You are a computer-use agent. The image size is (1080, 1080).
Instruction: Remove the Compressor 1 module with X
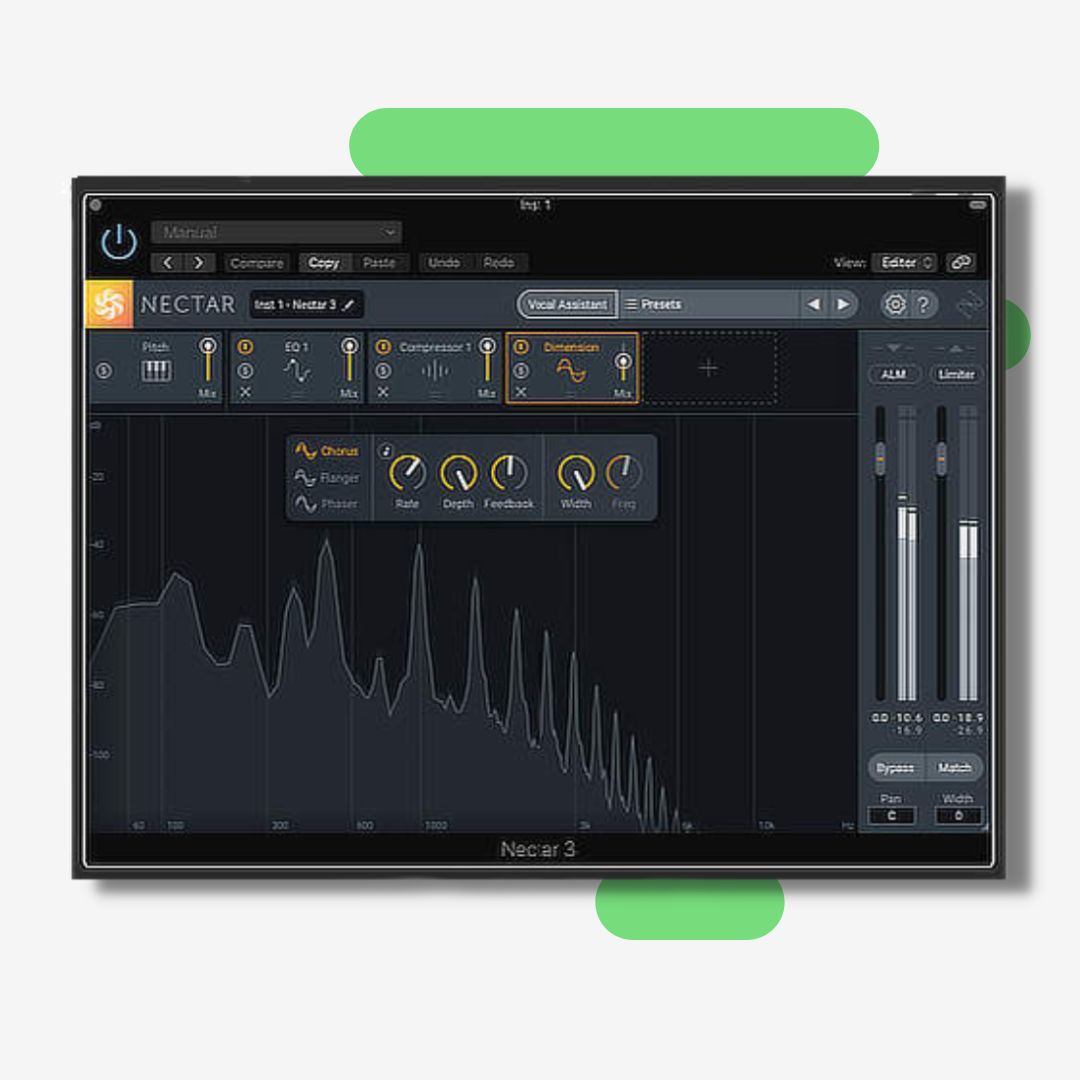383,393
